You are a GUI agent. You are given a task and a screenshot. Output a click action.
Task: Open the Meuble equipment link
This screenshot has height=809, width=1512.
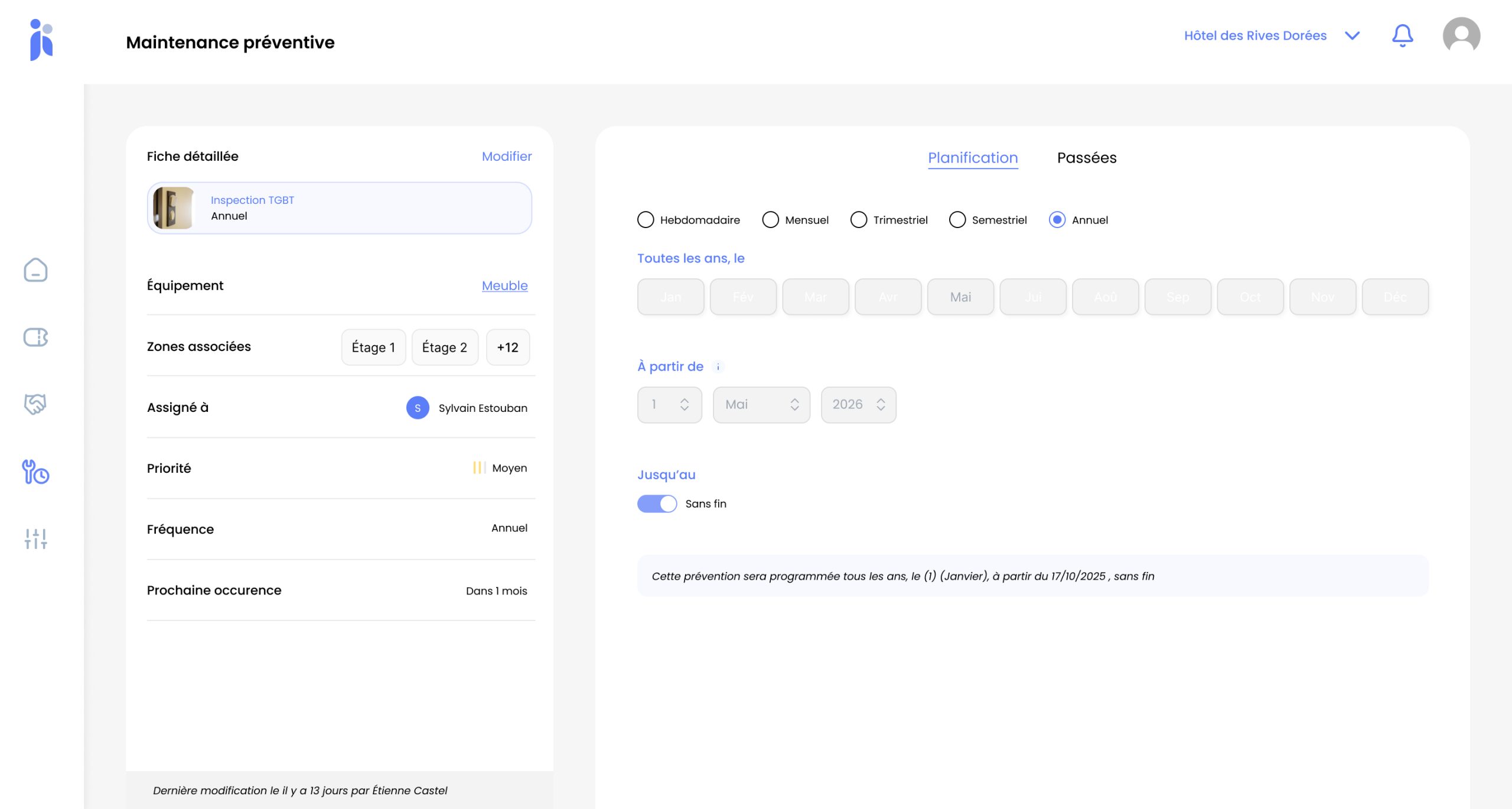(504, 286)
